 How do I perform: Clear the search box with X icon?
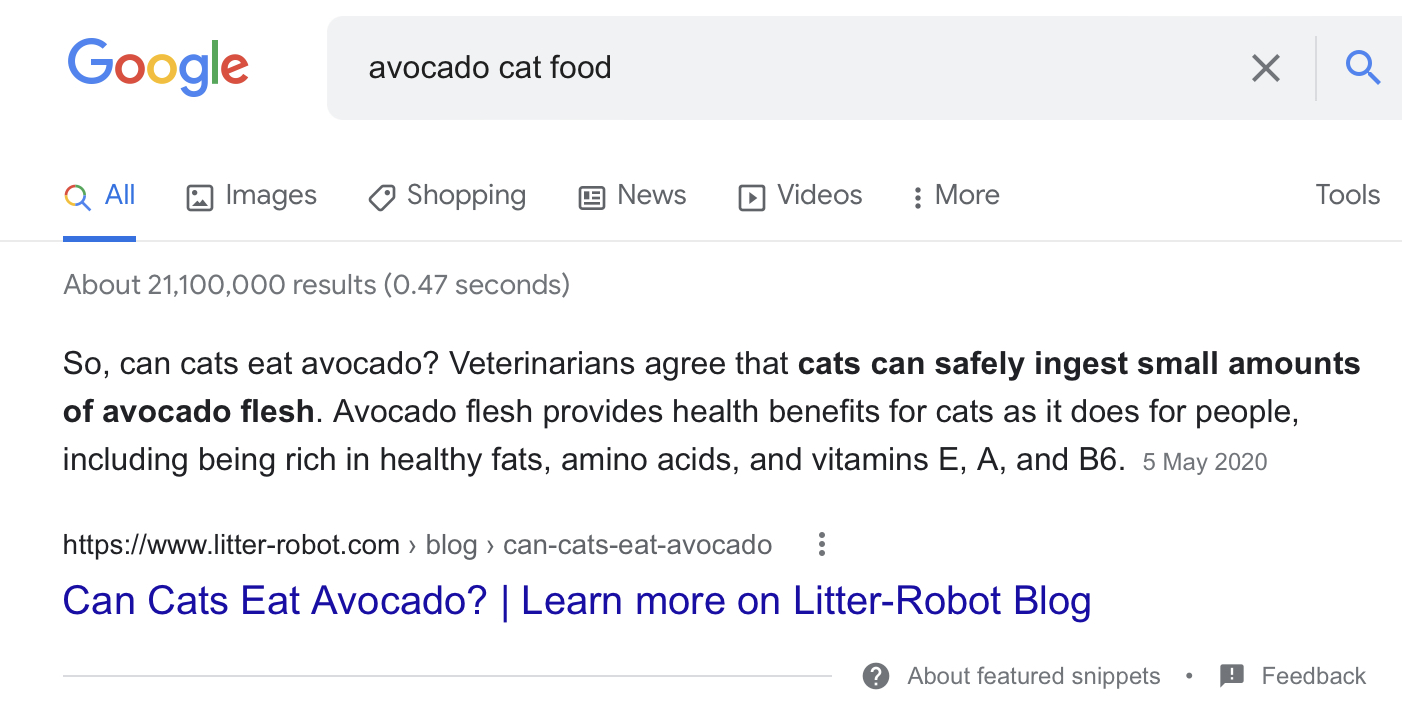[x=1266, y=68]
